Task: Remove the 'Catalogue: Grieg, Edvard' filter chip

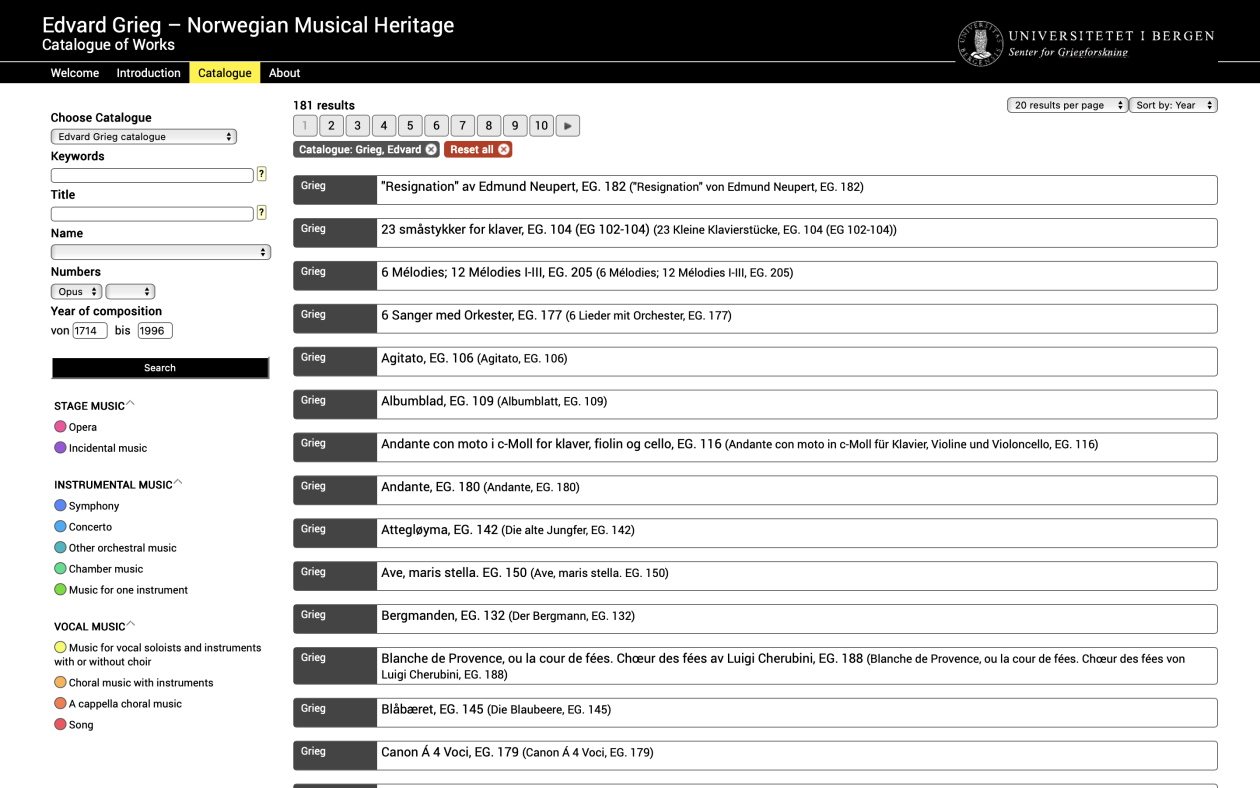Action: click(431, 148)
